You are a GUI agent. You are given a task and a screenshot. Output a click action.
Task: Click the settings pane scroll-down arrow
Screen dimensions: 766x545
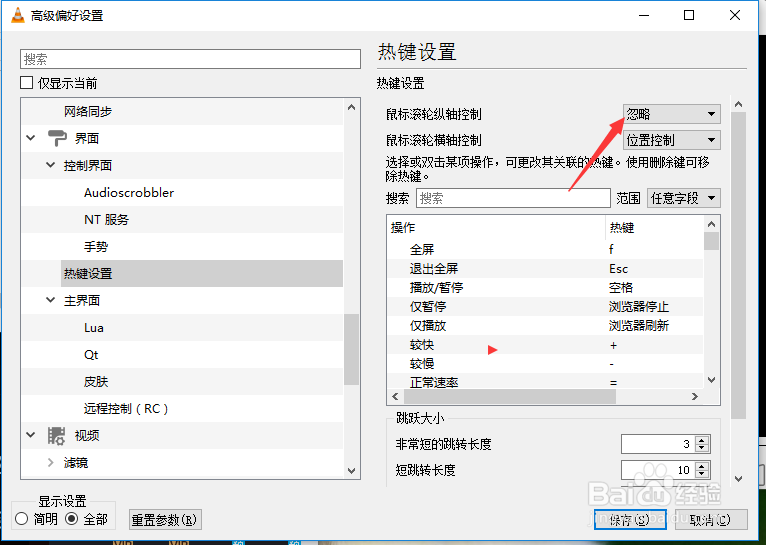[x=739, y=479]
